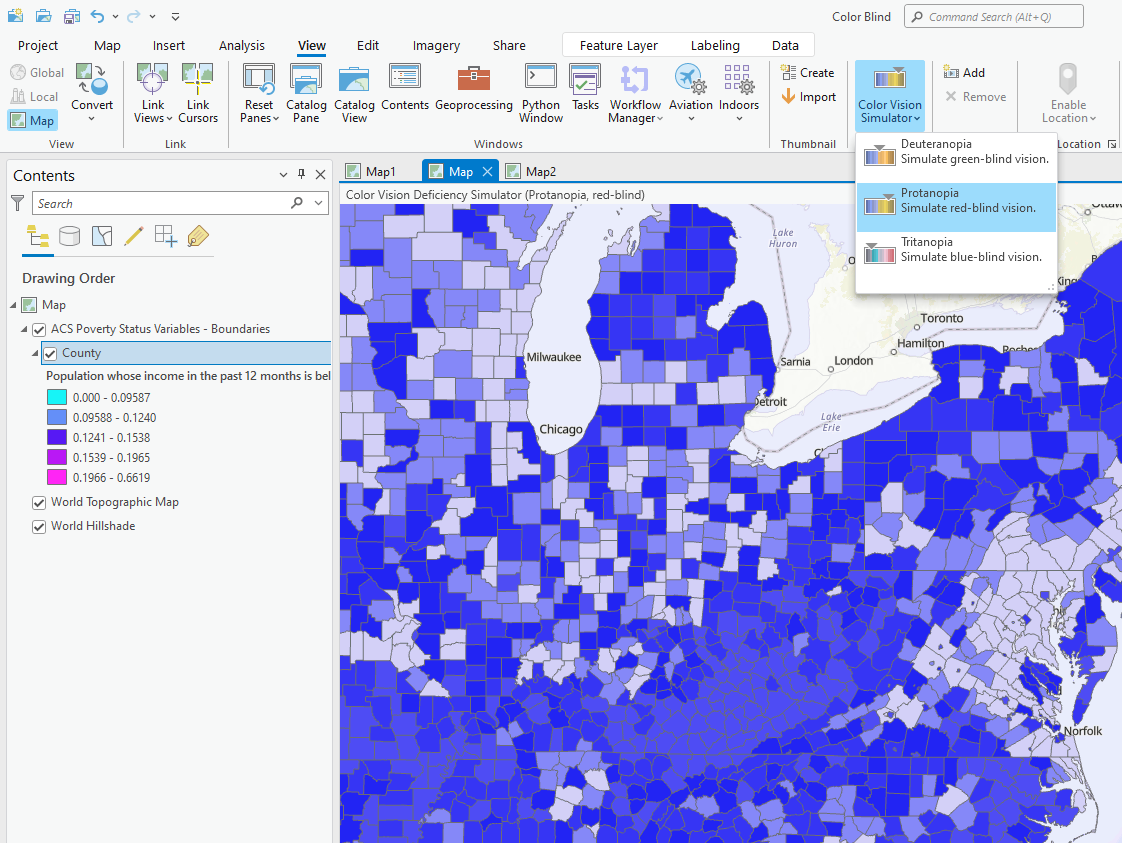Show the Contents pane from ribbon

coord(405,88)
